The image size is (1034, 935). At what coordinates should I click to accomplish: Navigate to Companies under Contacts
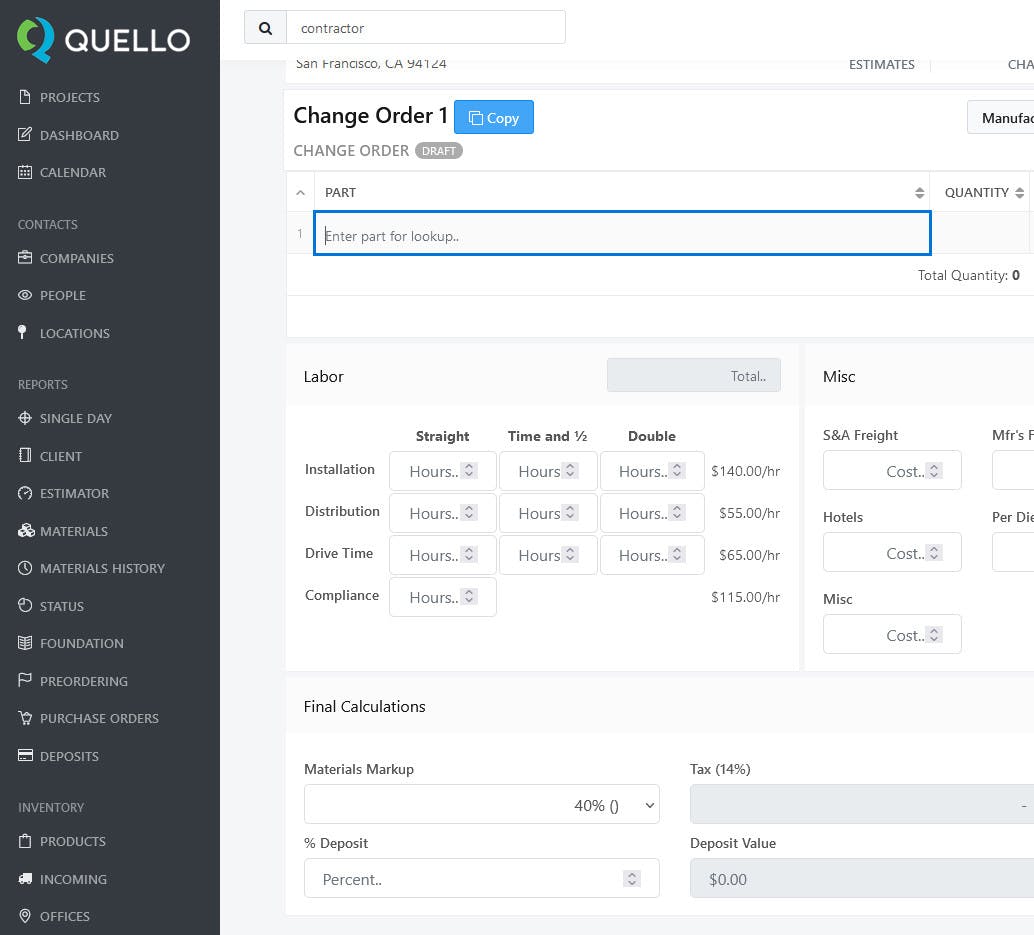(x=78, y=258)
